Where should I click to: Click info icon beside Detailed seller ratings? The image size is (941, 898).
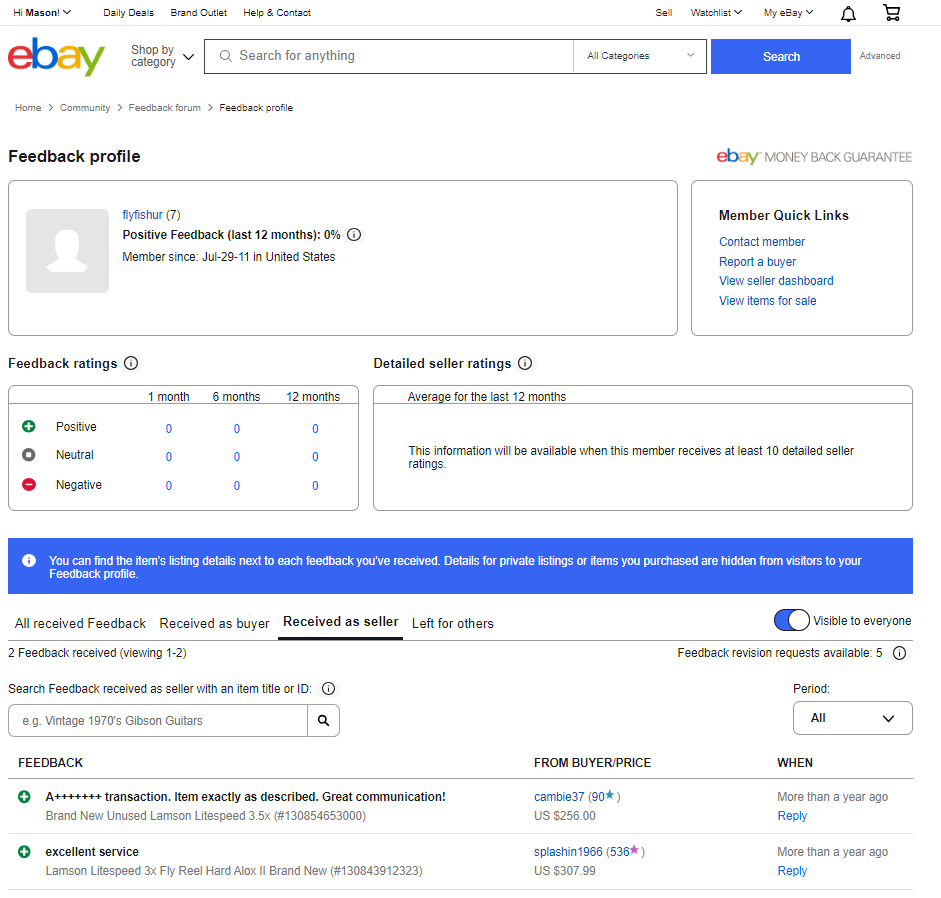[x=525, y=363]
